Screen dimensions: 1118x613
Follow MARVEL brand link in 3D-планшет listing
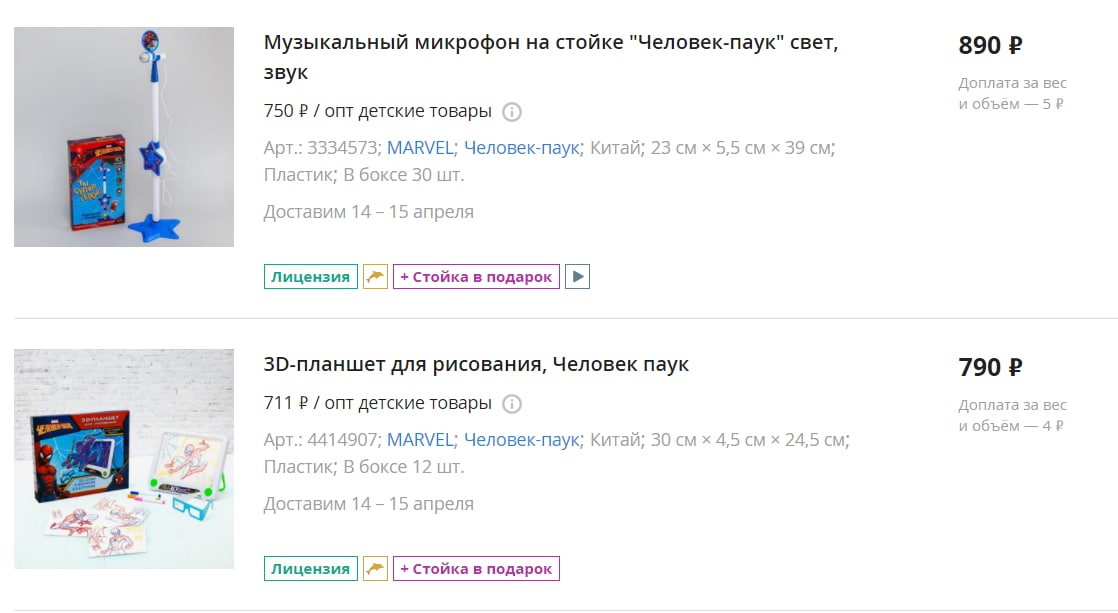(x=420, y=440)
